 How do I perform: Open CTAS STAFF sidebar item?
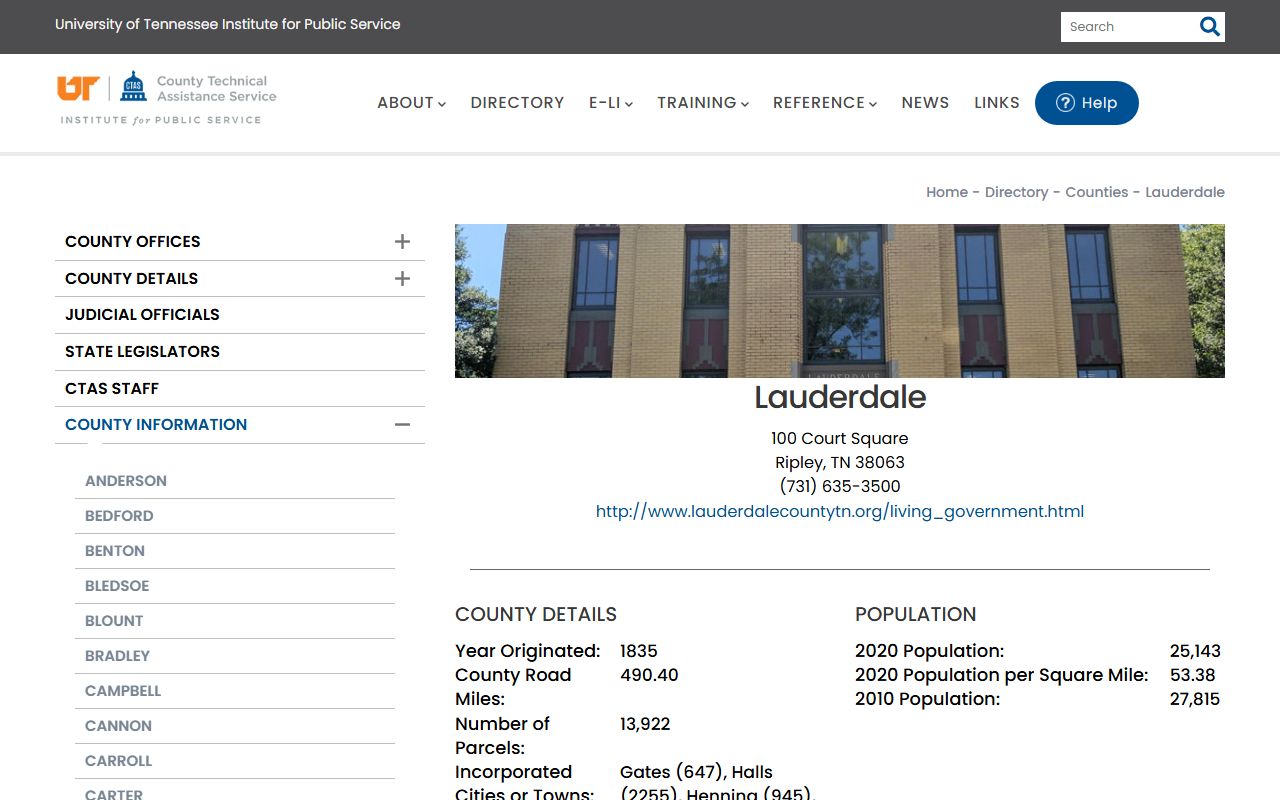tap(240, 389)
